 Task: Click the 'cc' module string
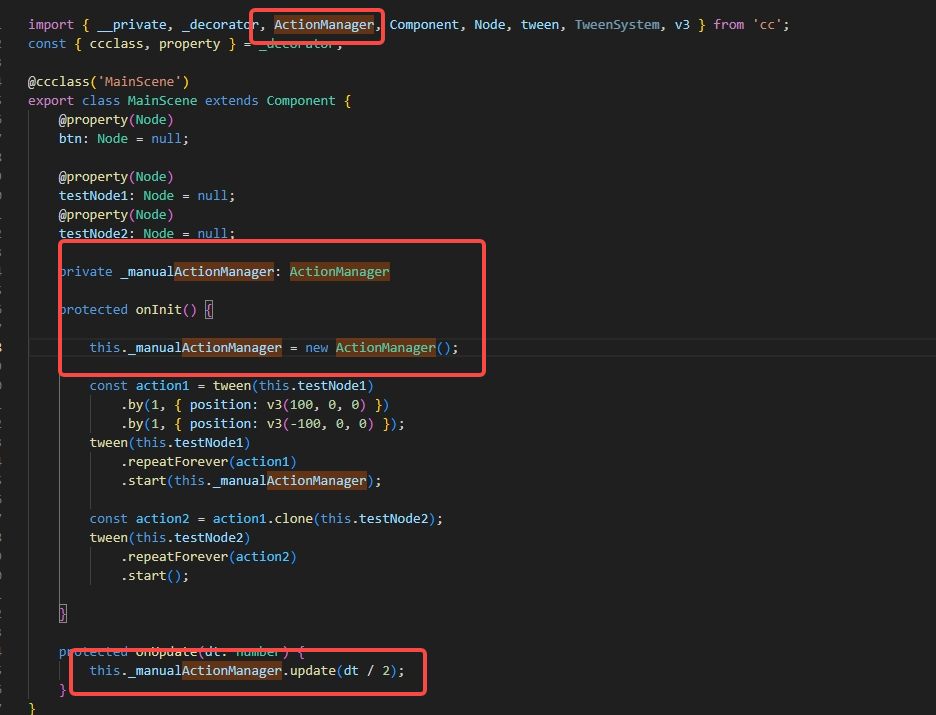click(767, 24)
